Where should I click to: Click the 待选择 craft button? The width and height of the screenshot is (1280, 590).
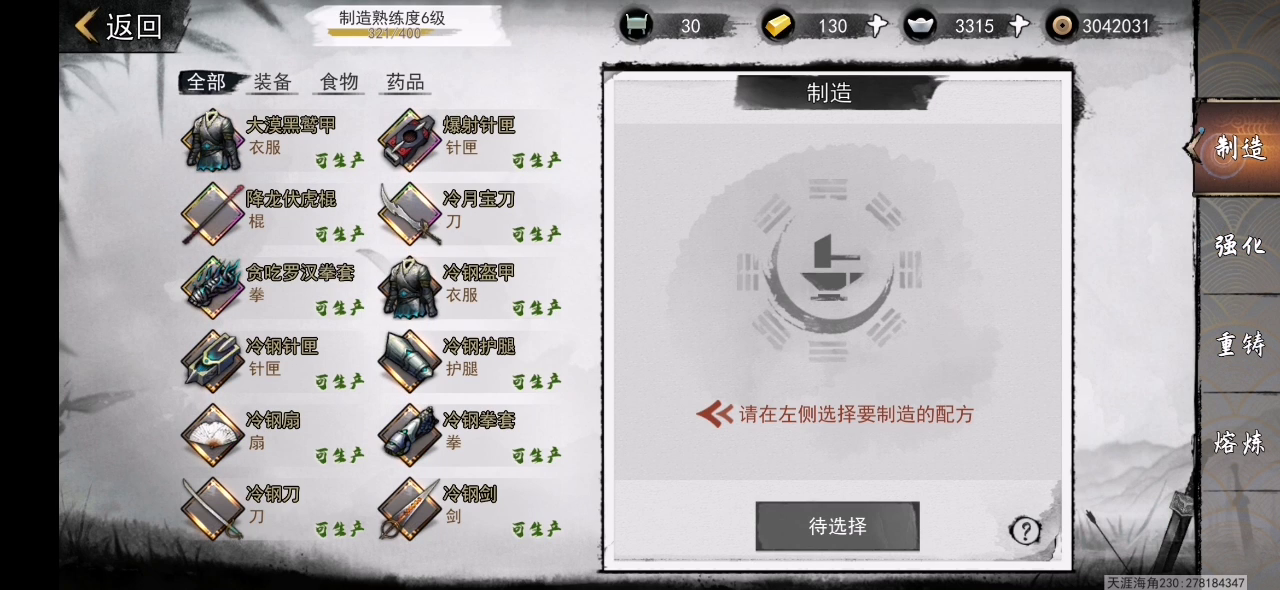click(x=837, y=526)
